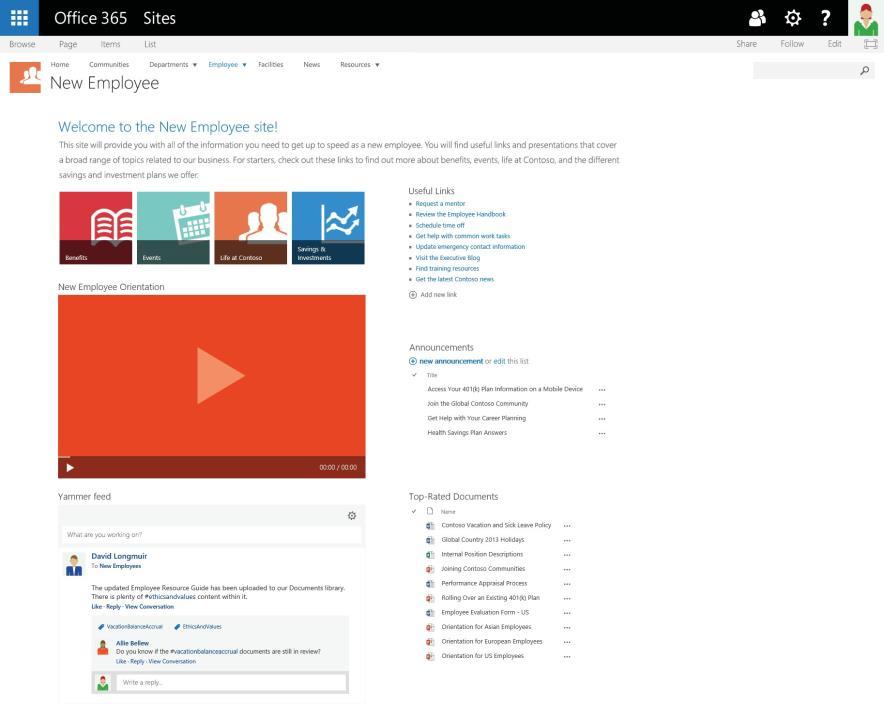Go to Facilities in the navigation
The image size is (884, 704).
[271, 65]
